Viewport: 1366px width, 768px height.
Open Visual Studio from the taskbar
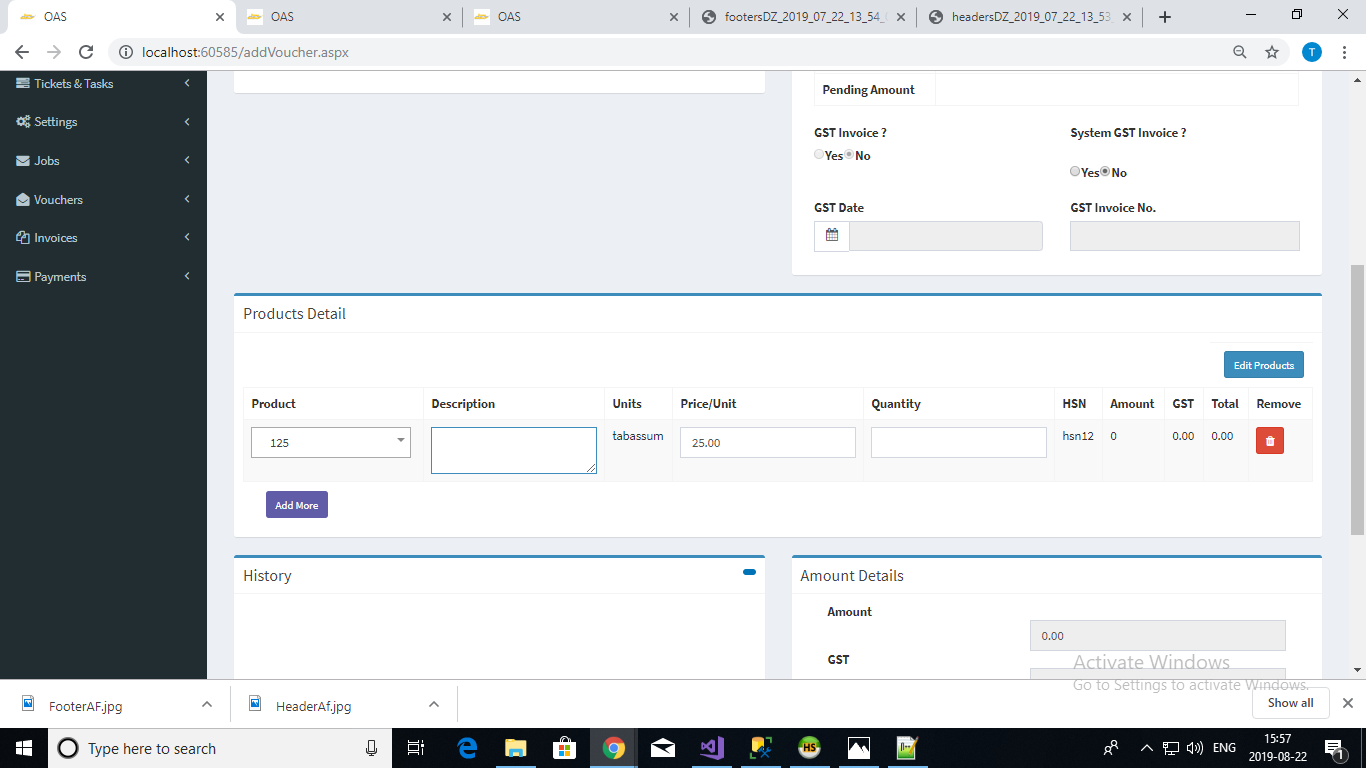[x=712, y=748]
